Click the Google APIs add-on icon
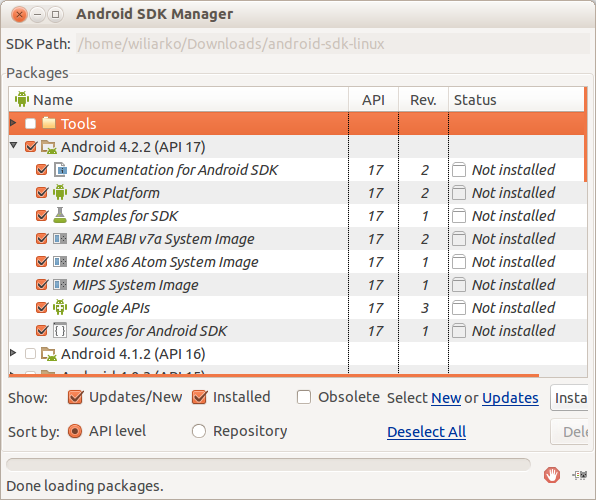This screenshot has height=500, width=596. point(60,308)
